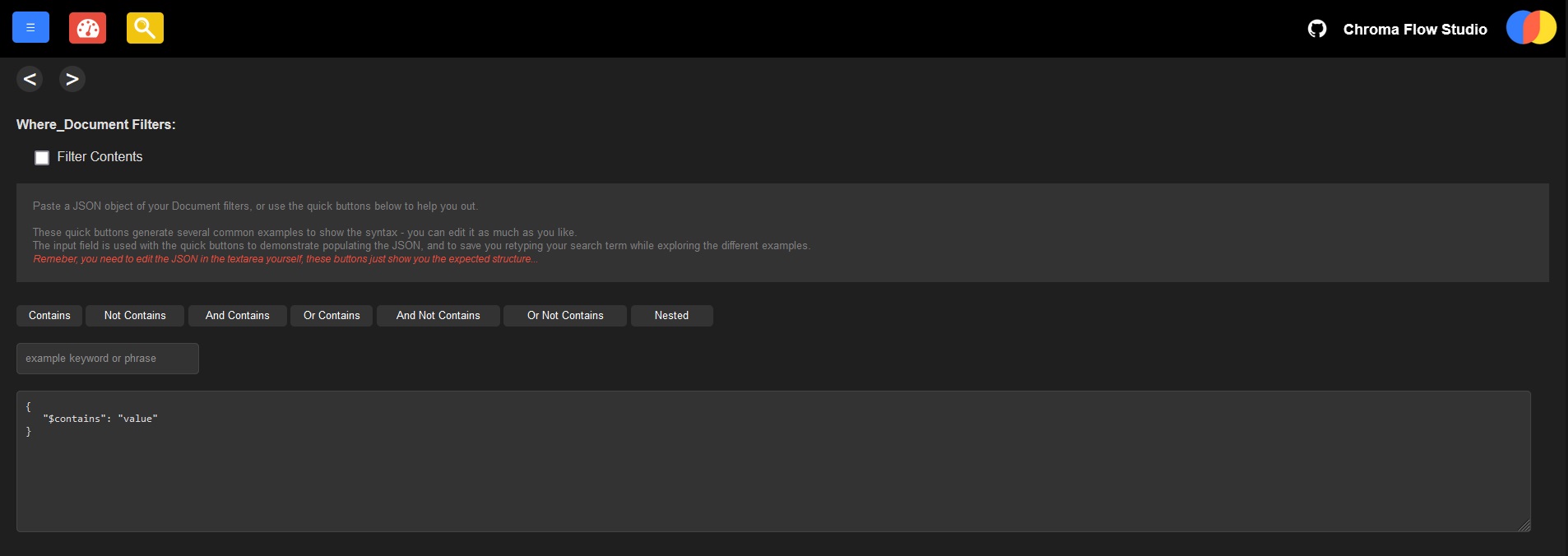
Task: Click the Where_Document Filters heading
Action: (96, 124)
